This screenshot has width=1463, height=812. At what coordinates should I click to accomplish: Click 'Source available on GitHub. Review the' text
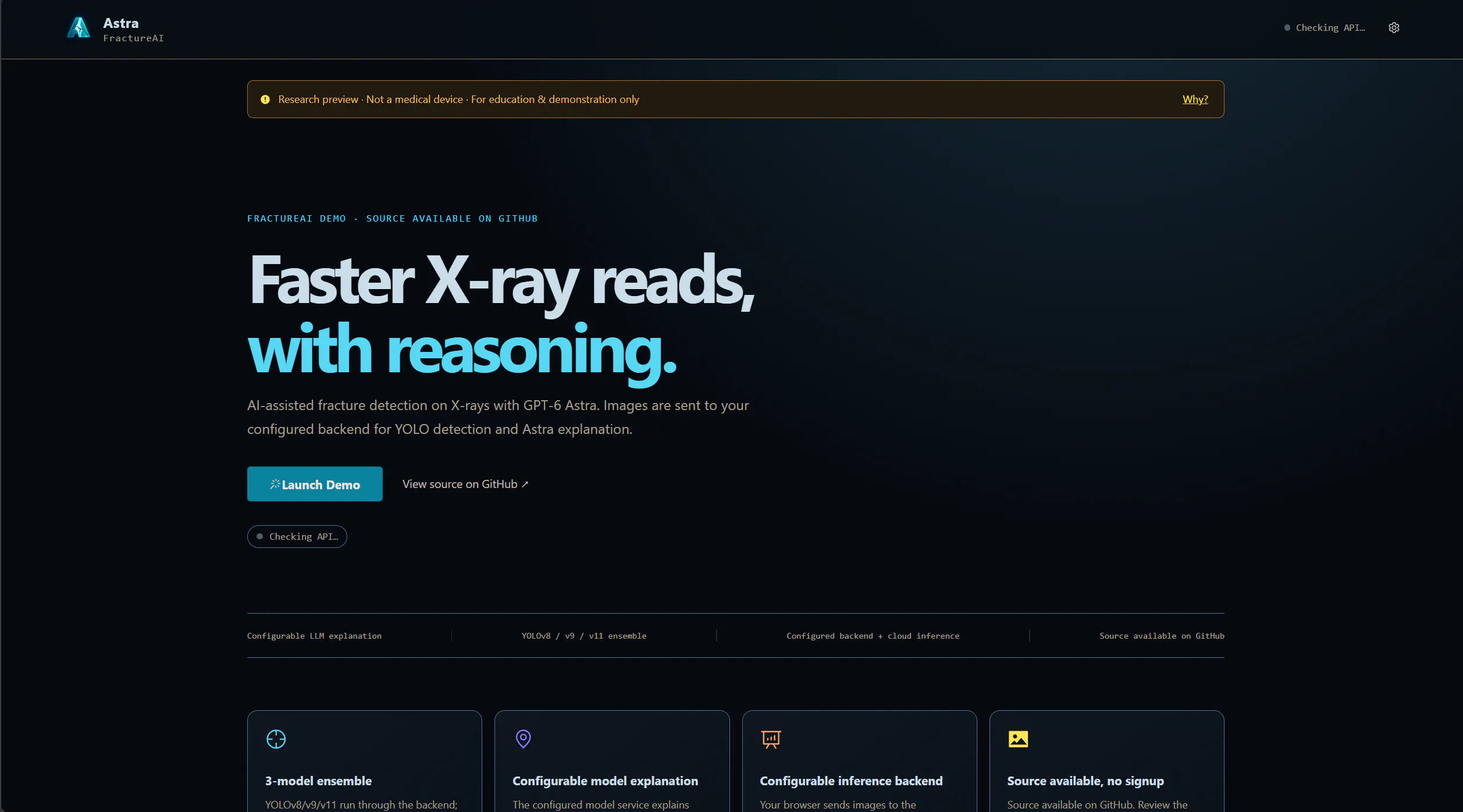1097,805
